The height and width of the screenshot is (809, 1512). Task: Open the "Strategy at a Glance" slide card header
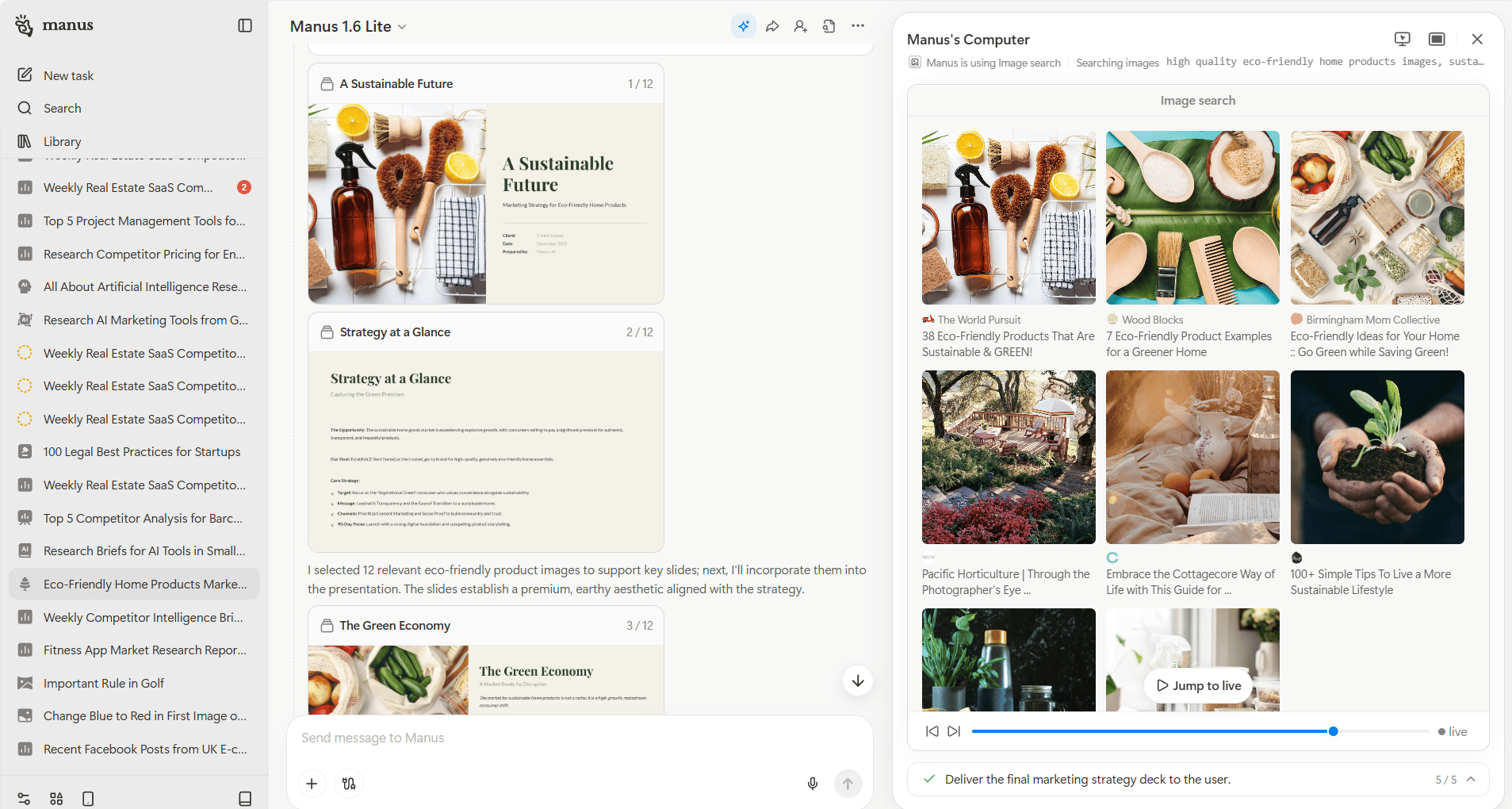[485, 332]
